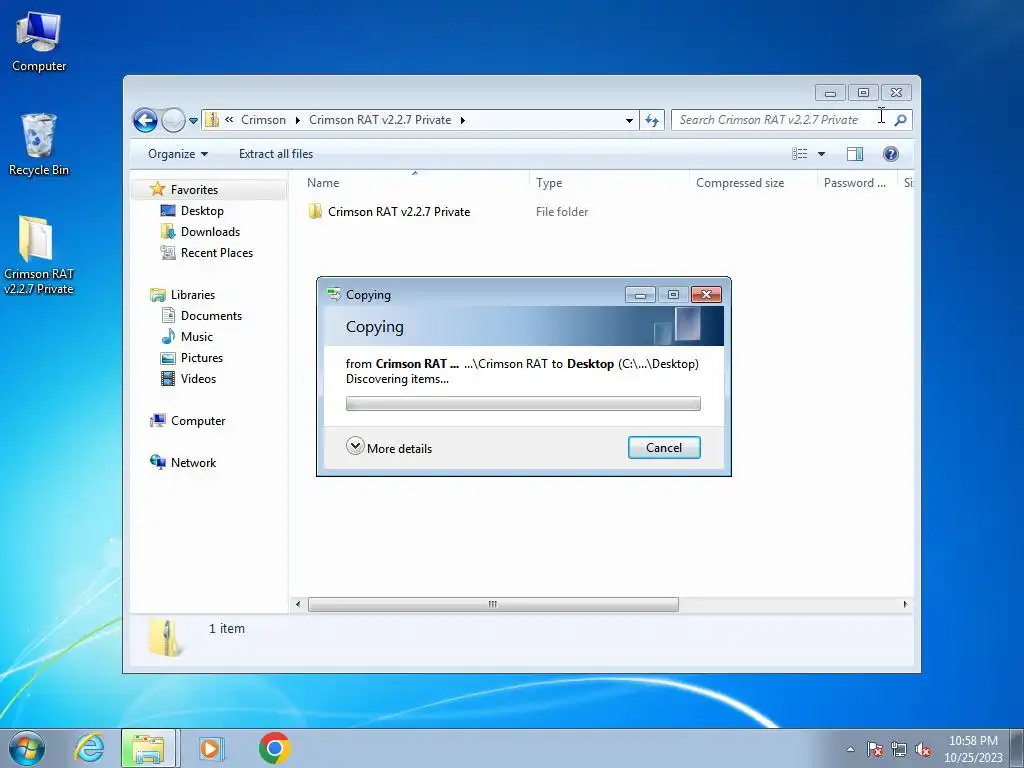Image resolution: width=1024 pixels, height=768 pixels.
Task: Open the Music library
Action: (x=197, y=336)
